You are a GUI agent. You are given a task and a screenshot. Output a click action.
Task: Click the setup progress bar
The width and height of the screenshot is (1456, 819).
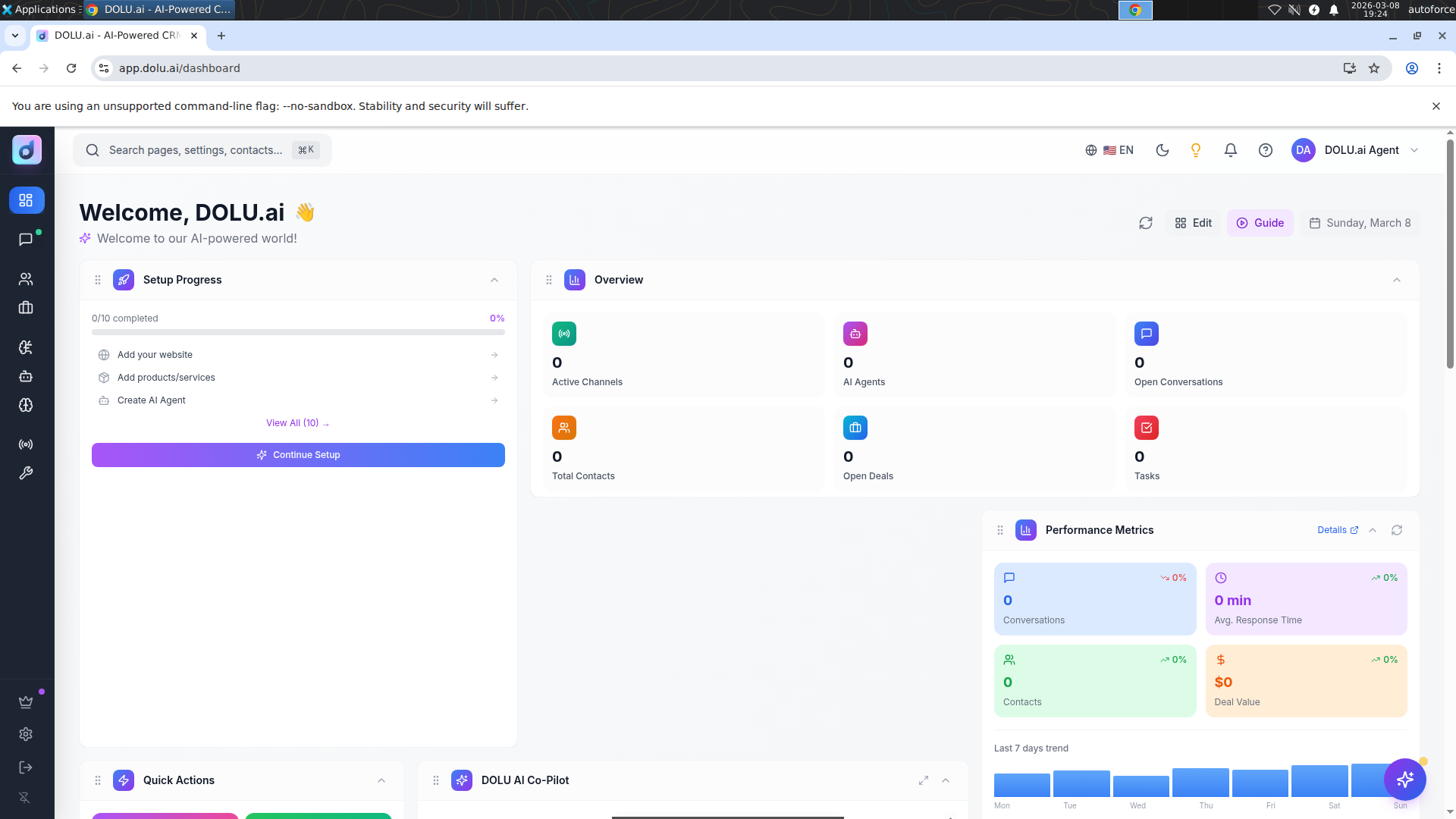point(298,332)
